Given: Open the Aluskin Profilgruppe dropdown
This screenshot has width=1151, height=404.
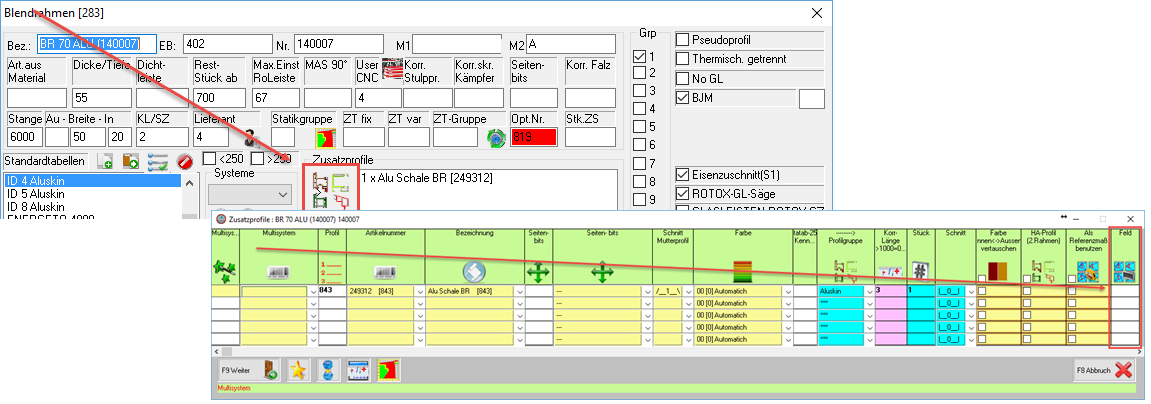Looking at the screenshot, I should [x=868, y=291].
